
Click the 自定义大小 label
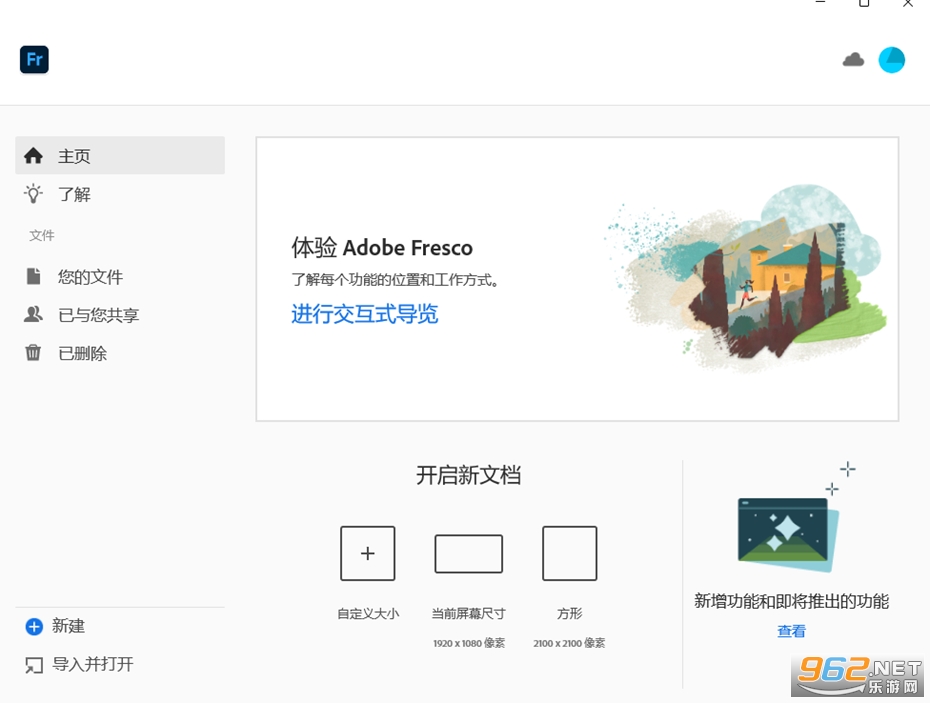(368, 613)
